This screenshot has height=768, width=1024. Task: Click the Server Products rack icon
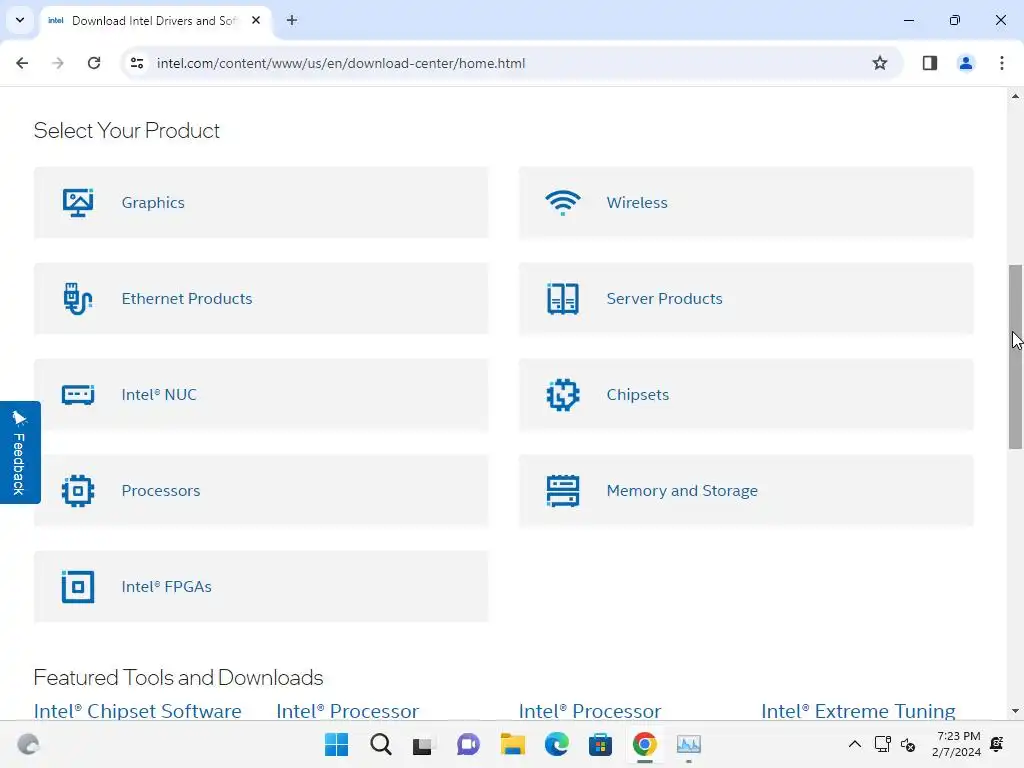tap(562, 298)
